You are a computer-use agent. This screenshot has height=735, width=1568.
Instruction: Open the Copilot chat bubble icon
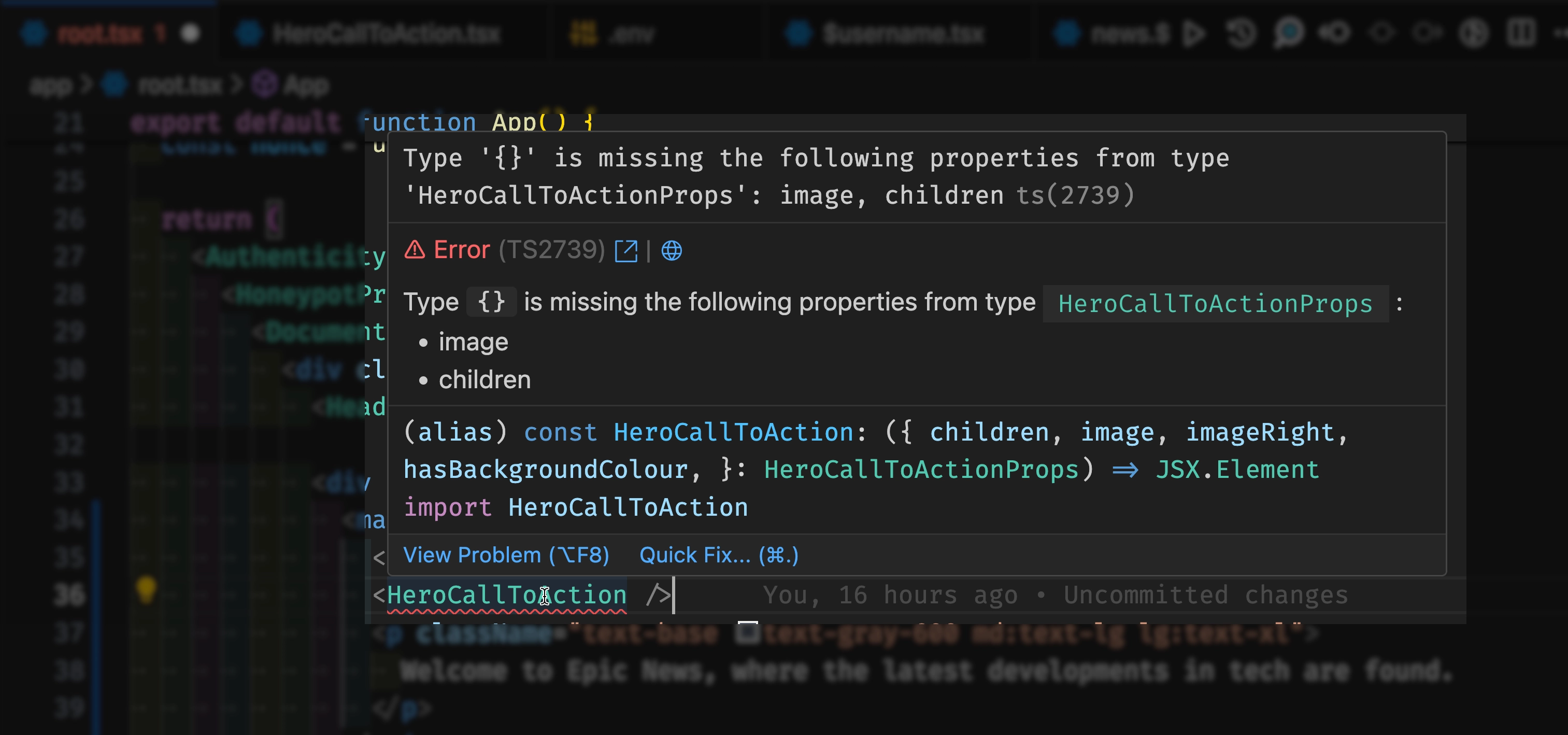pyautogui.click(x=1289, y=34)
